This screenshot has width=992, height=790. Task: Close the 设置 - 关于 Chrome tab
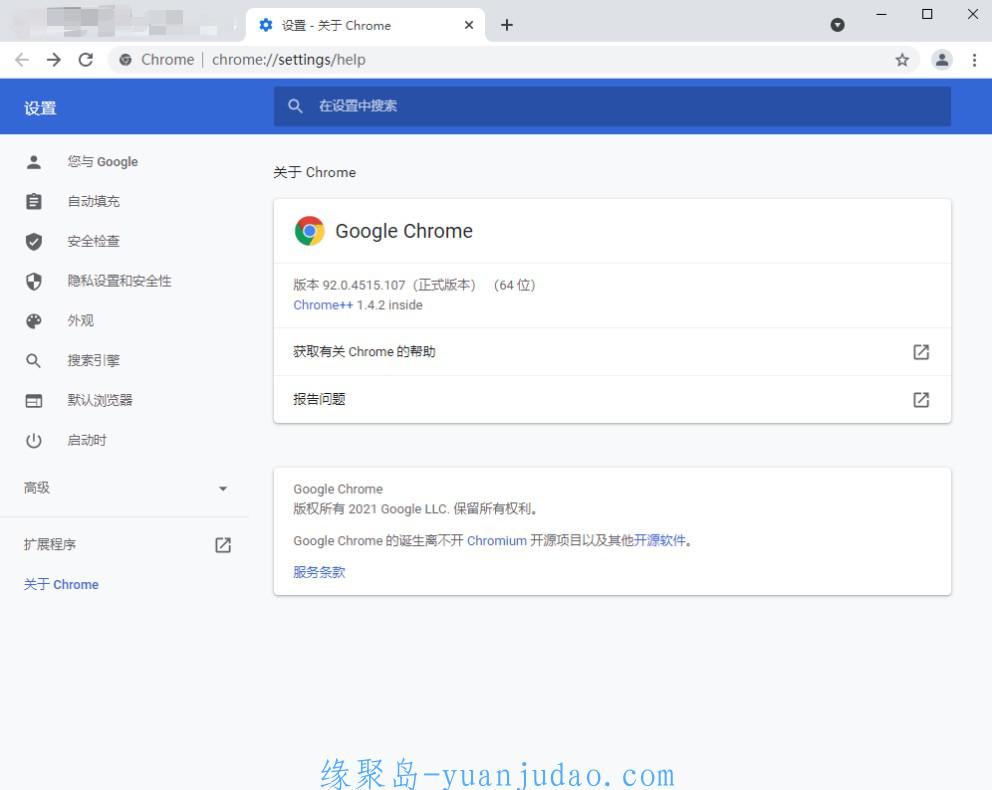[469, 25]
